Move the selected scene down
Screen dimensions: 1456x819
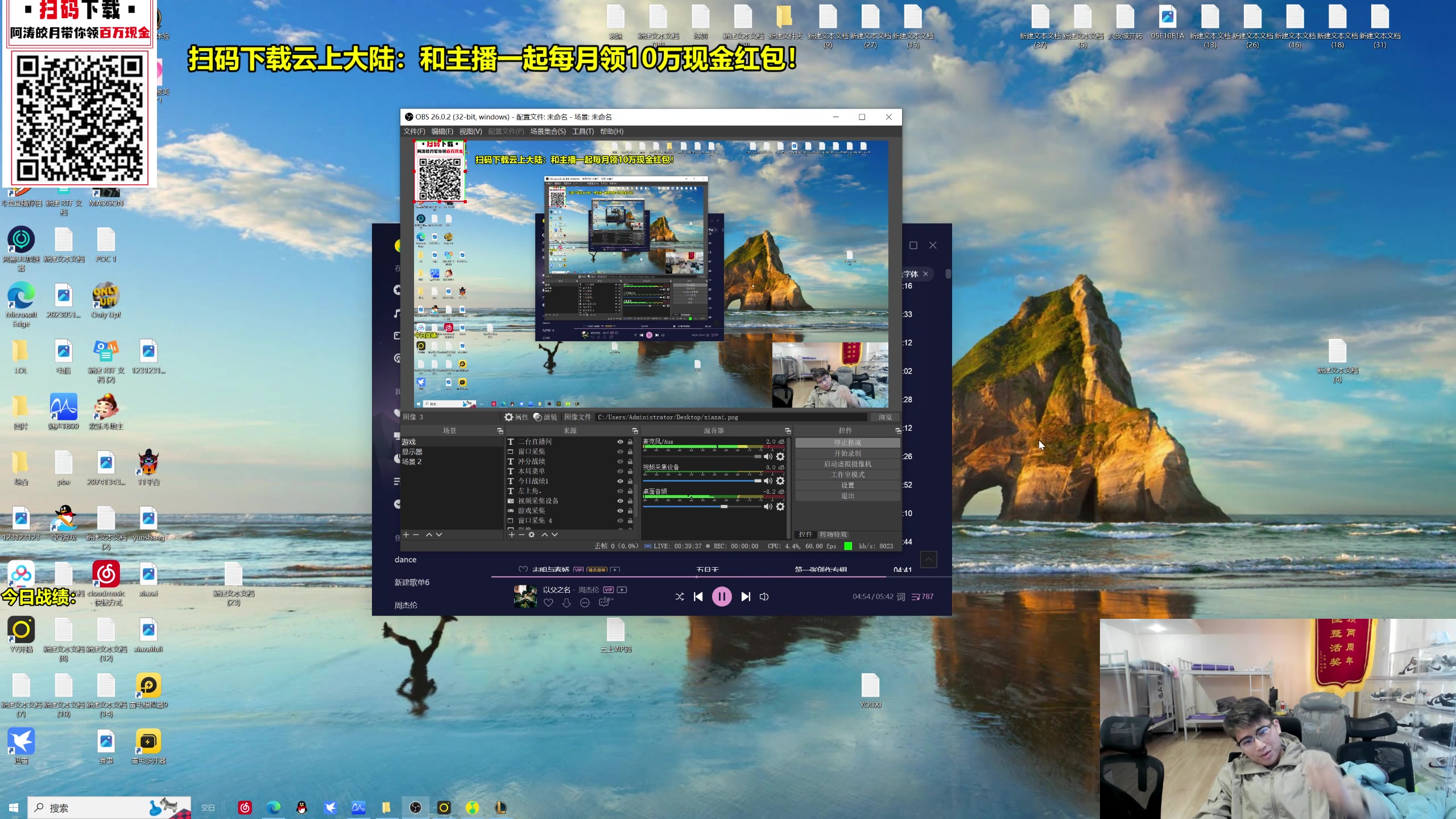[x=439, y=535]
